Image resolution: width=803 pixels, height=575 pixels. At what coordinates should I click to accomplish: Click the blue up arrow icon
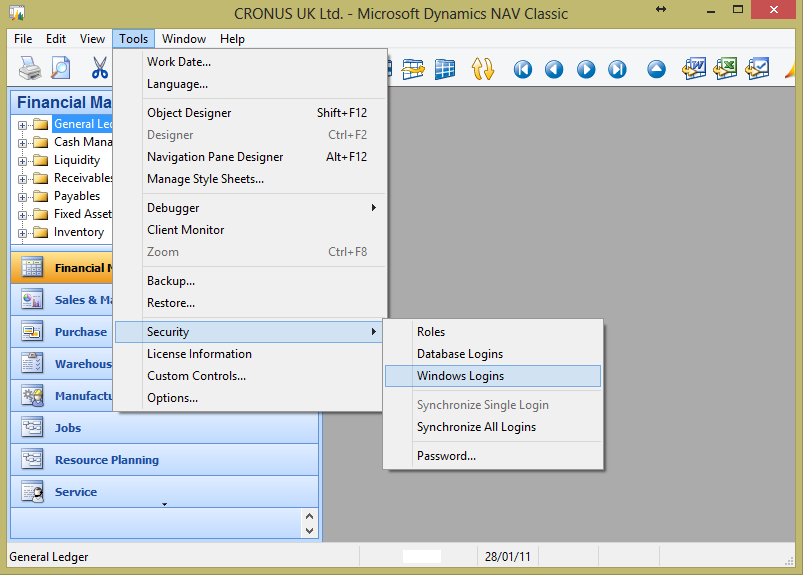656,69
